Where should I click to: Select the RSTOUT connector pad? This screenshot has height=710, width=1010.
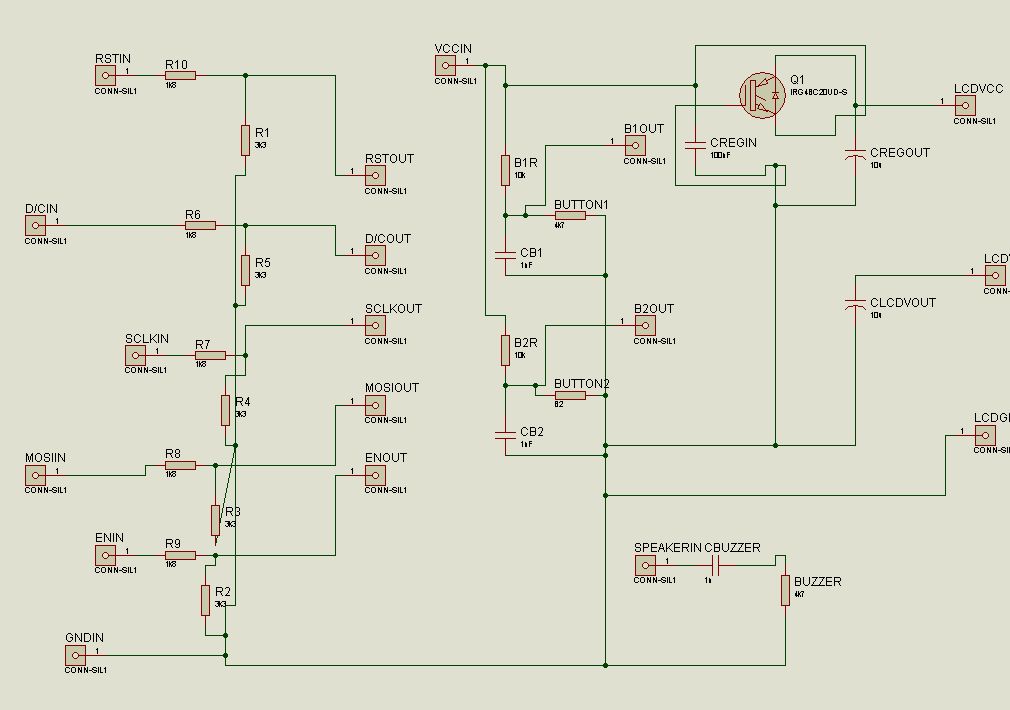coord(375,175)
